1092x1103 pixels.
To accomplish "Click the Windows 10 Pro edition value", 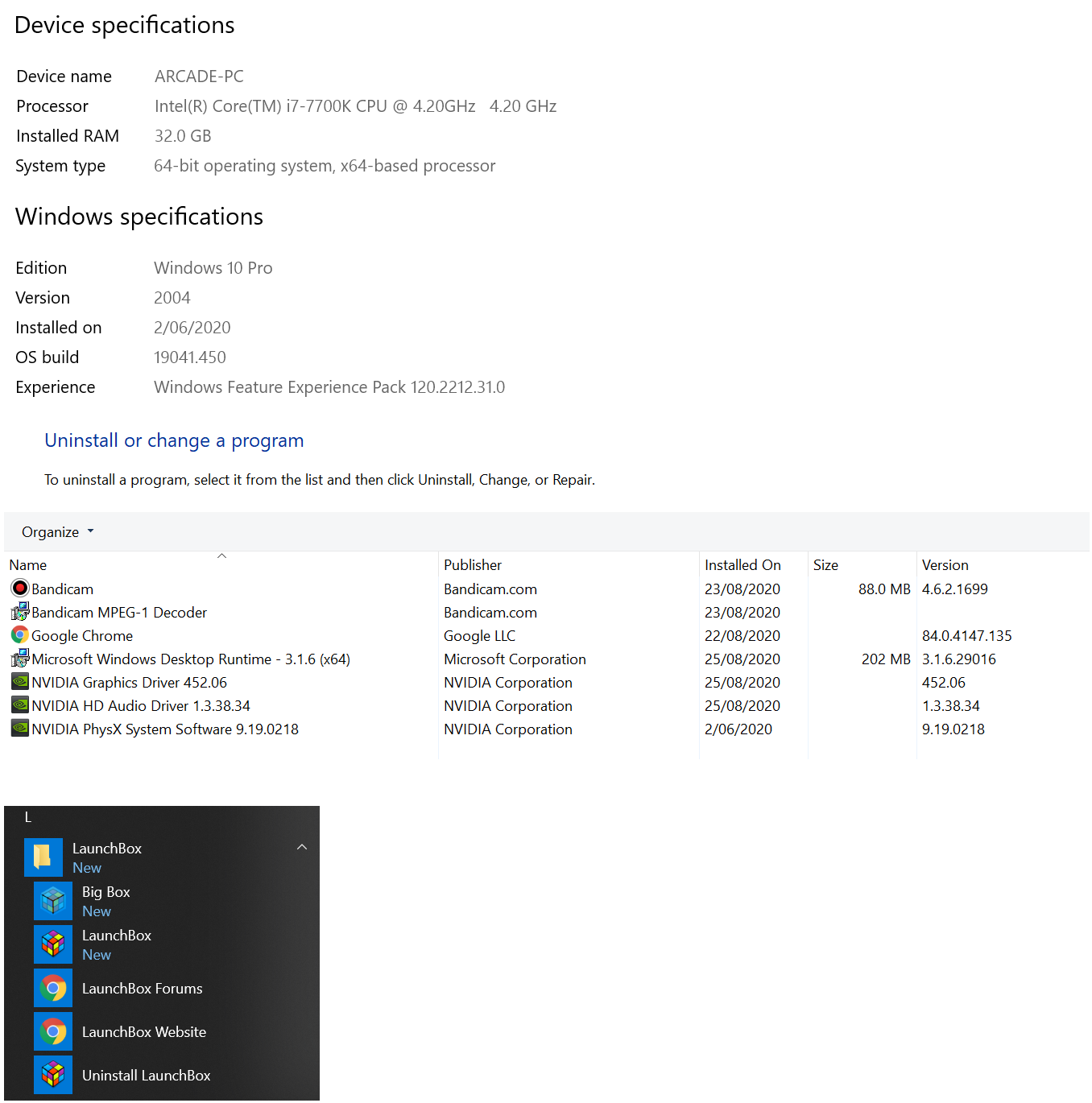I will 213,268.
